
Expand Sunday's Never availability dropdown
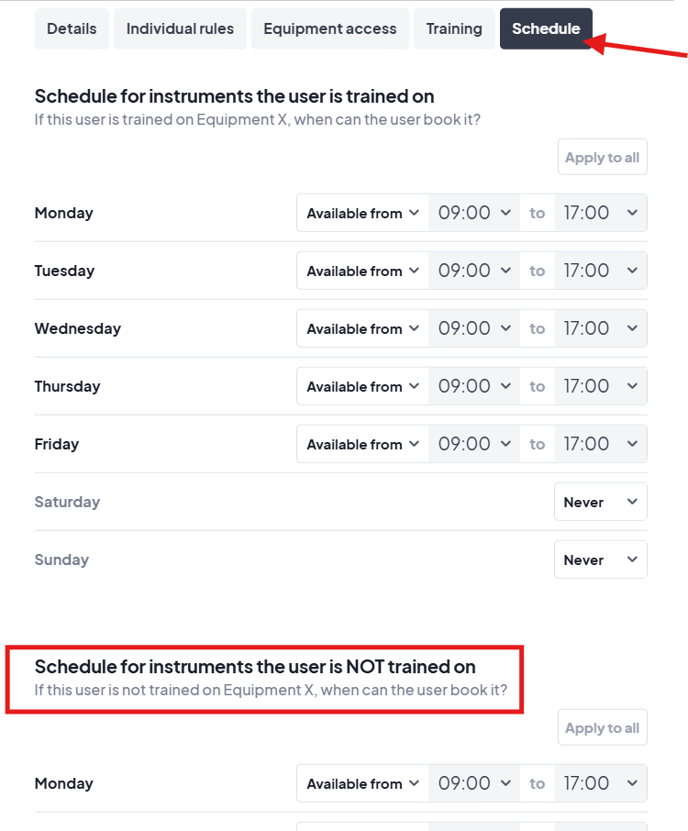point(600,561)
